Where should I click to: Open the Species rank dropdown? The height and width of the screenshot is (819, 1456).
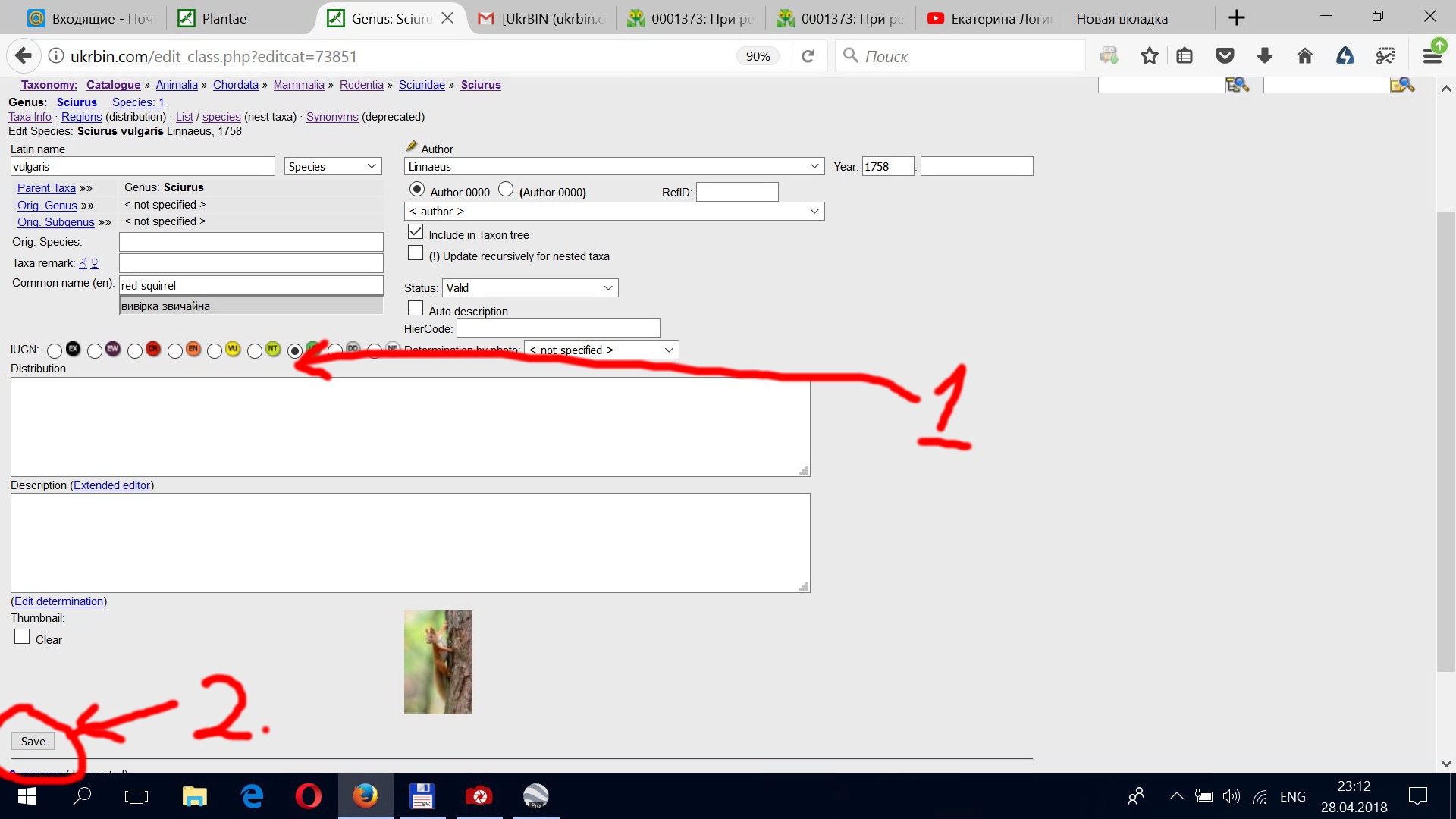[332, 167]
